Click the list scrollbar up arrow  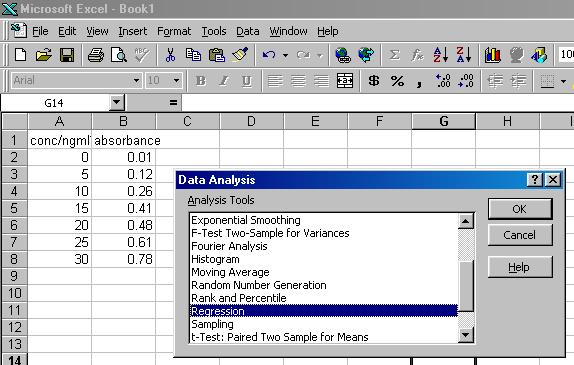pyautogui.click(x=466, y=221)
